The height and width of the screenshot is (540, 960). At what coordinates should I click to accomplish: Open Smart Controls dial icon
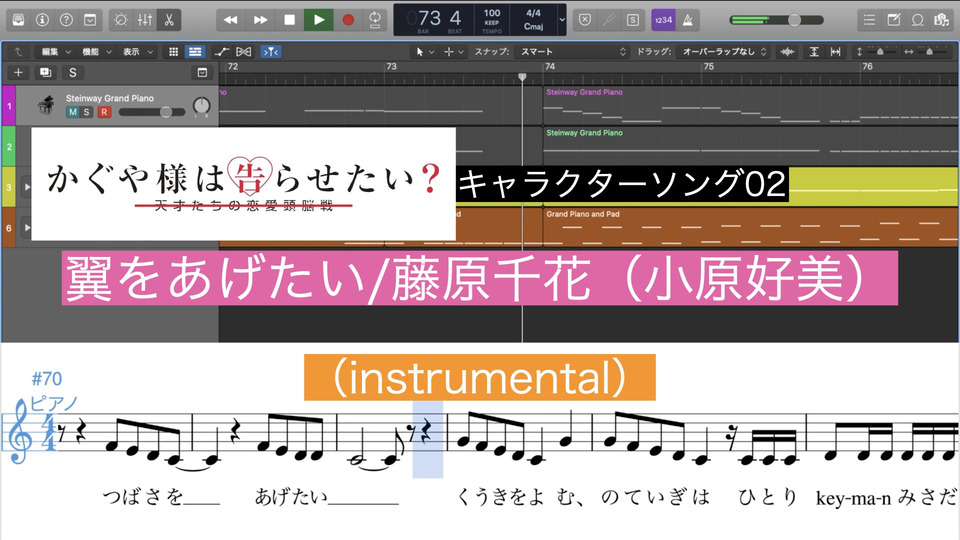[x=121, y=20]
